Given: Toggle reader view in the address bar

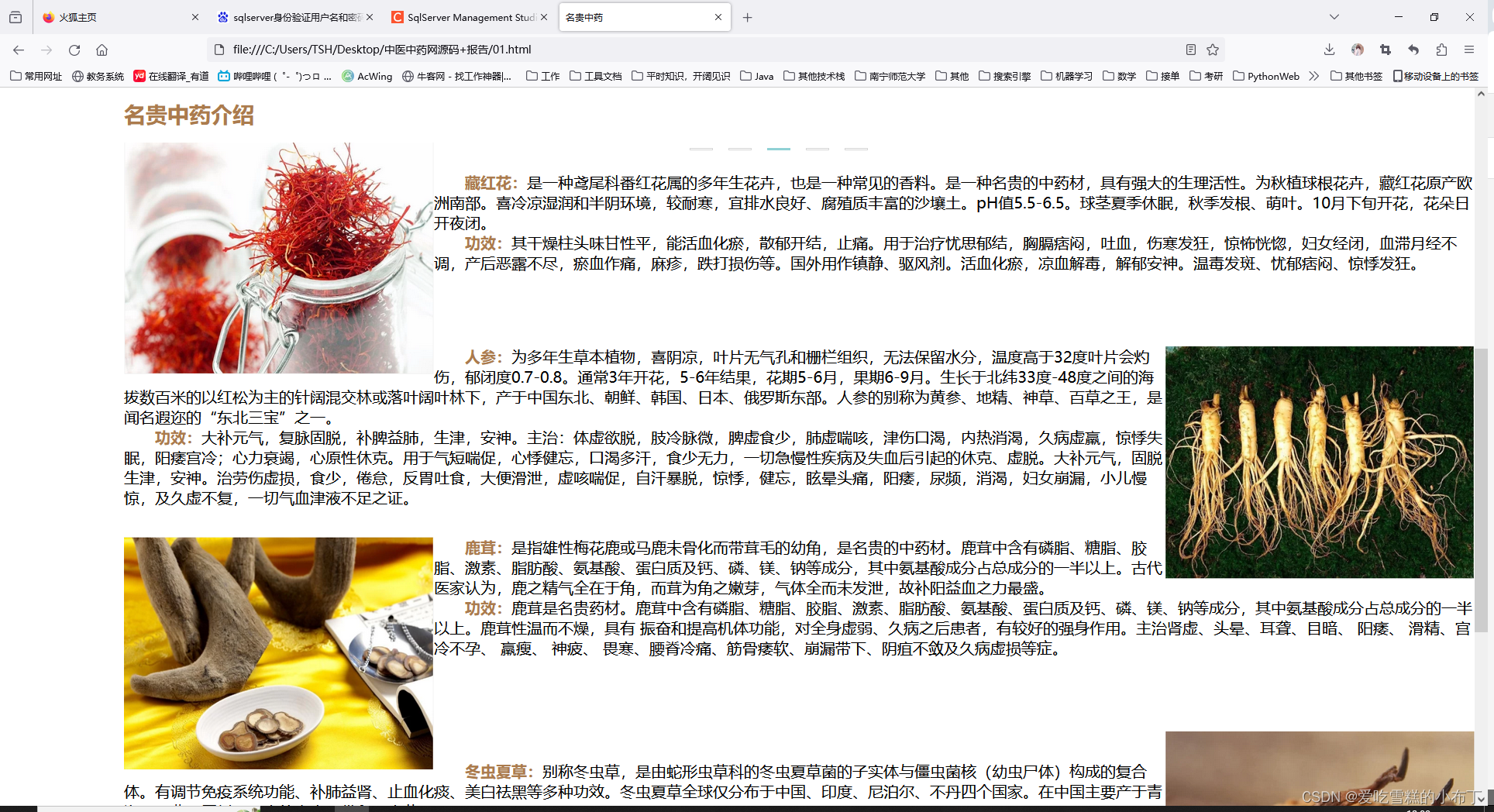Looking at the screenshot, I should tap(1191, 49).
